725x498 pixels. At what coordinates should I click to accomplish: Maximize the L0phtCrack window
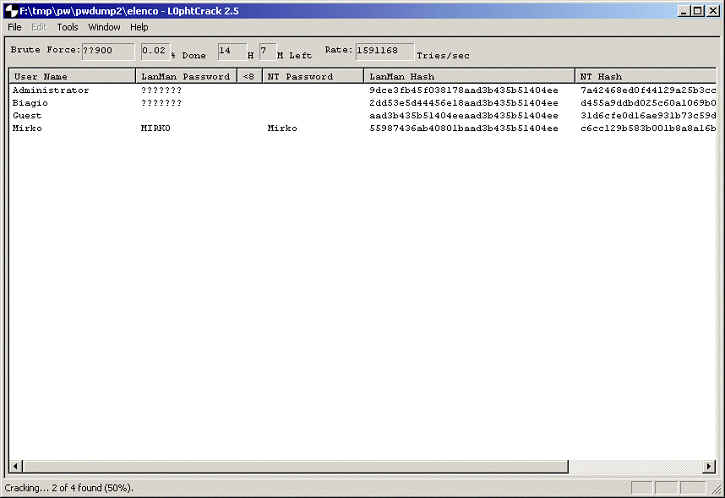(698, 11)
